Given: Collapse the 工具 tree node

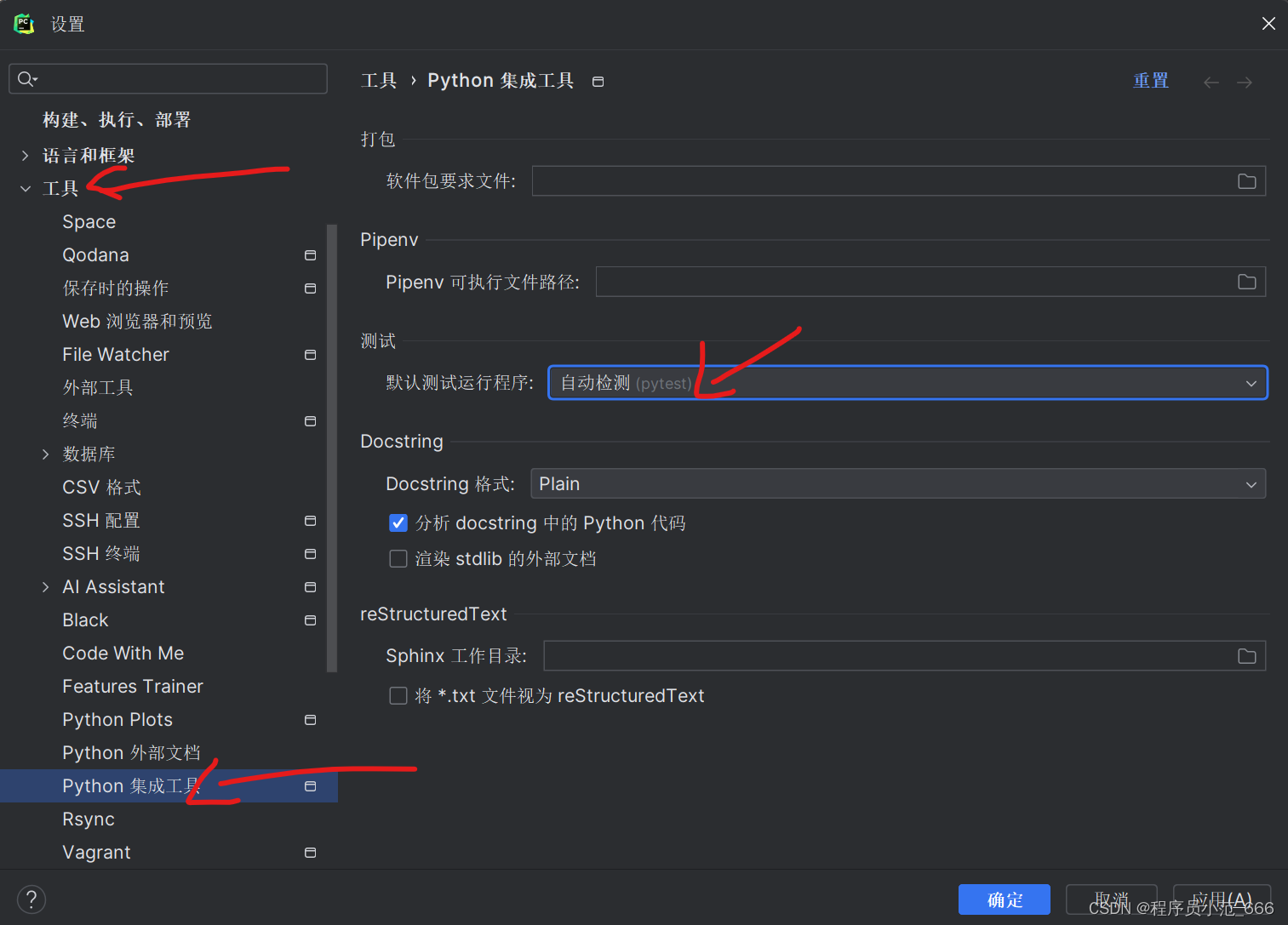Looking at the screenshot, I should pos(25,189).
